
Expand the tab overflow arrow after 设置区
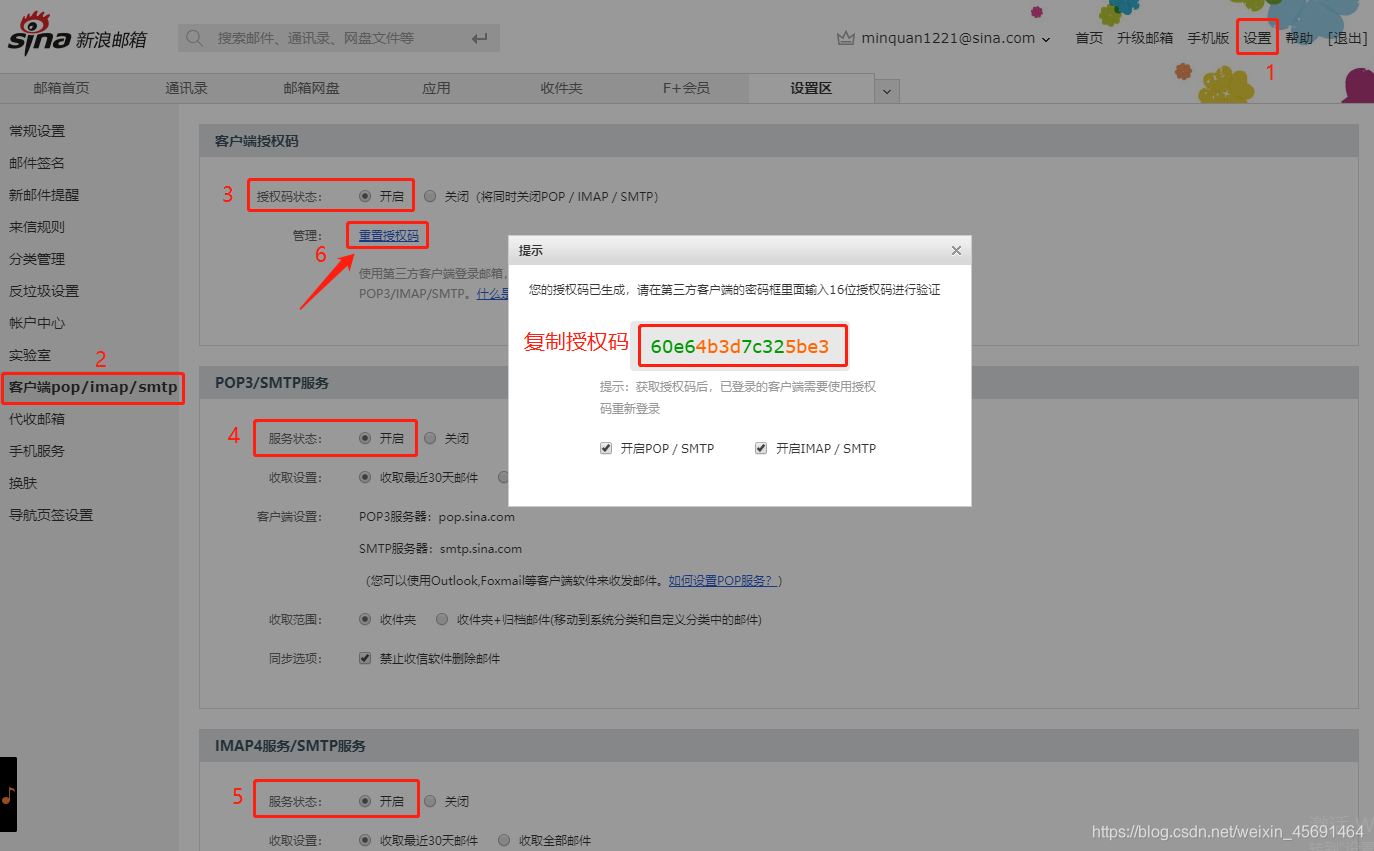coord(886,91)
